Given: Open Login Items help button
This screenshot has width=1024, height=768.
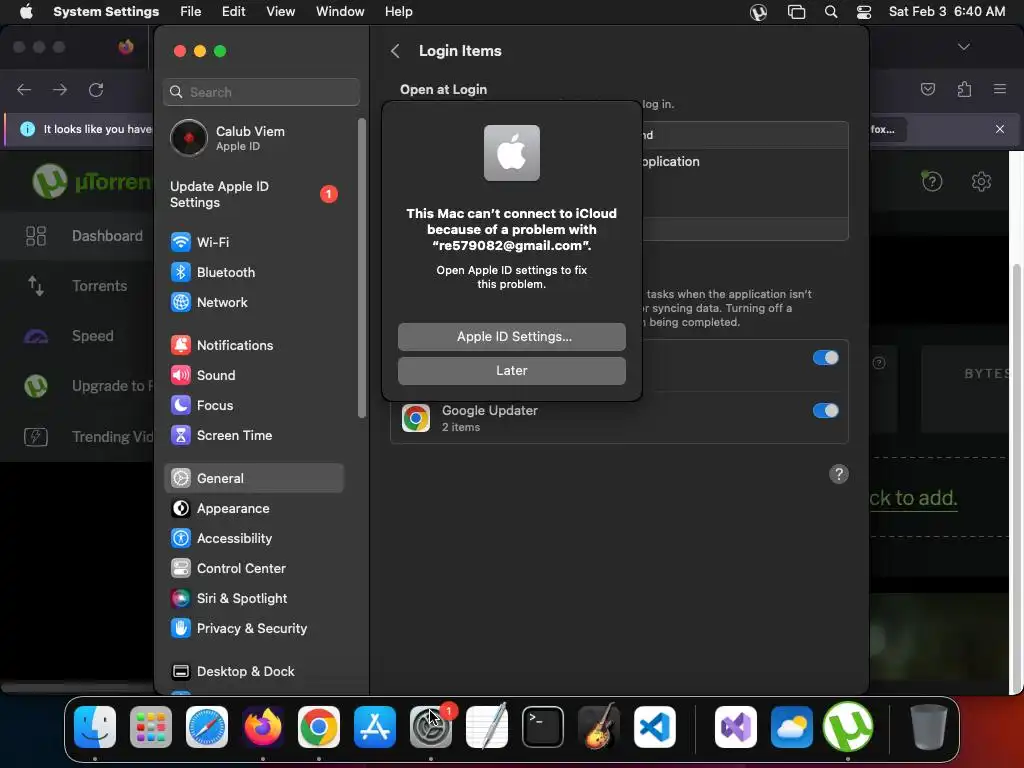Looking at the screenshot, I should 839,474.
